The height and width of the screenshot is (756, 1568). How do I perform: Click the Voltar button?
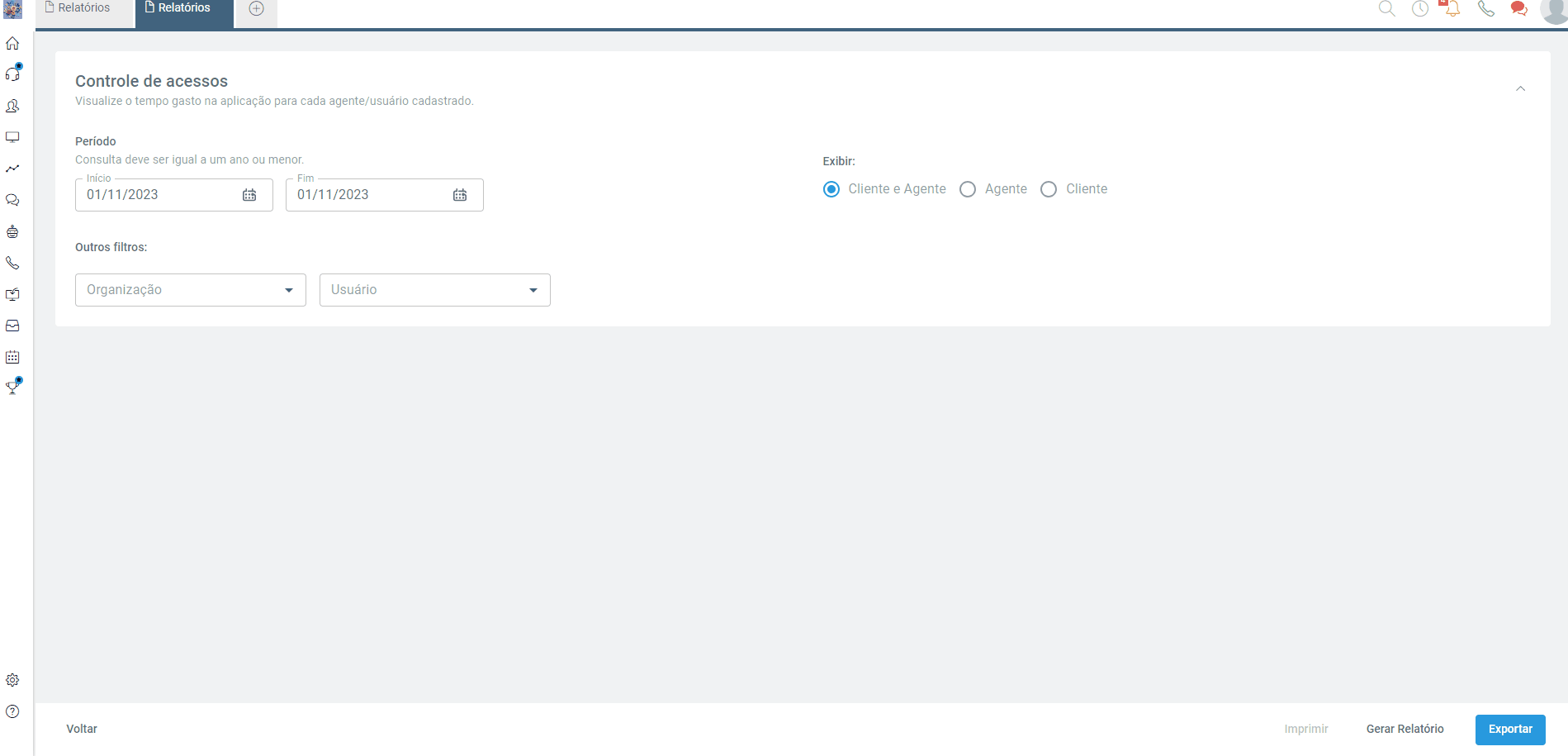tap(82, 729)
